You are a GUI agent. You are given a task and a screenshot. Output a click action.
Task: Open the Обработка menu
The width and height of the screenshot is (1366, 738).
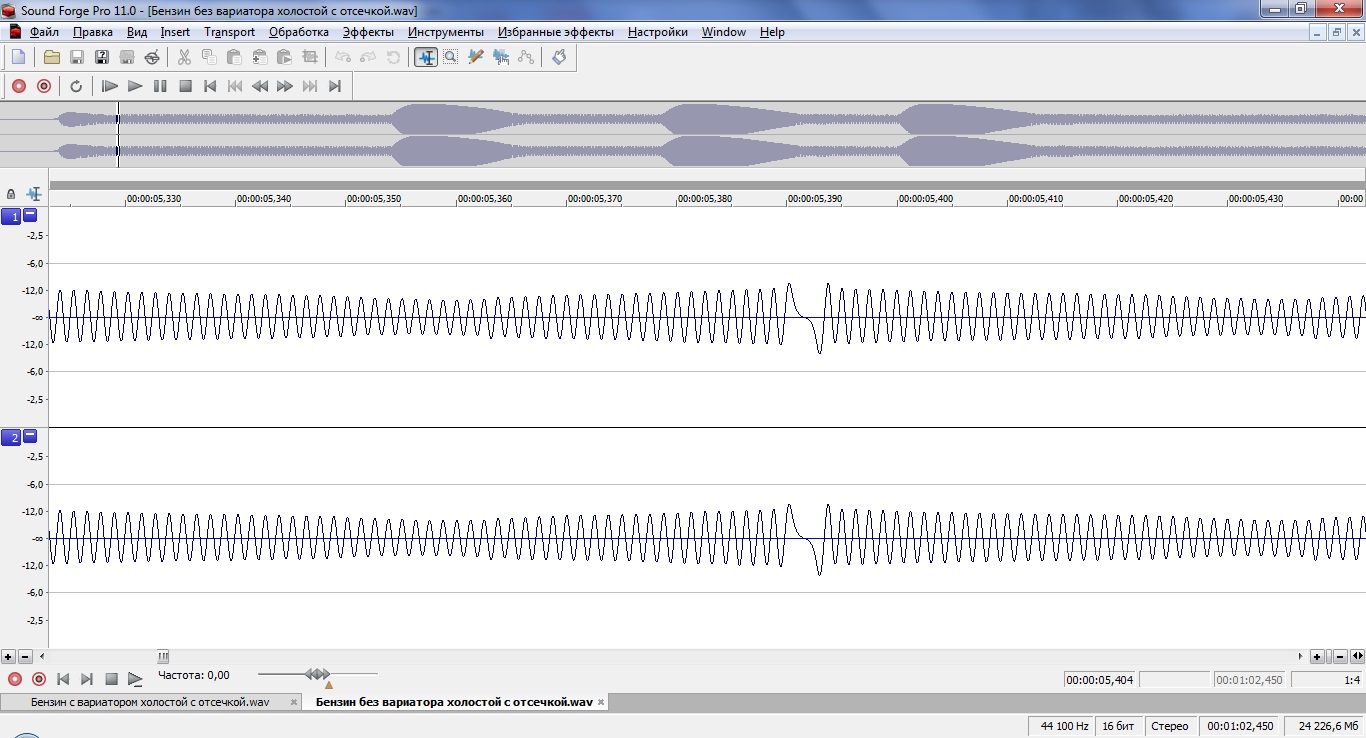pyautogui.click(x=298, y=32)
